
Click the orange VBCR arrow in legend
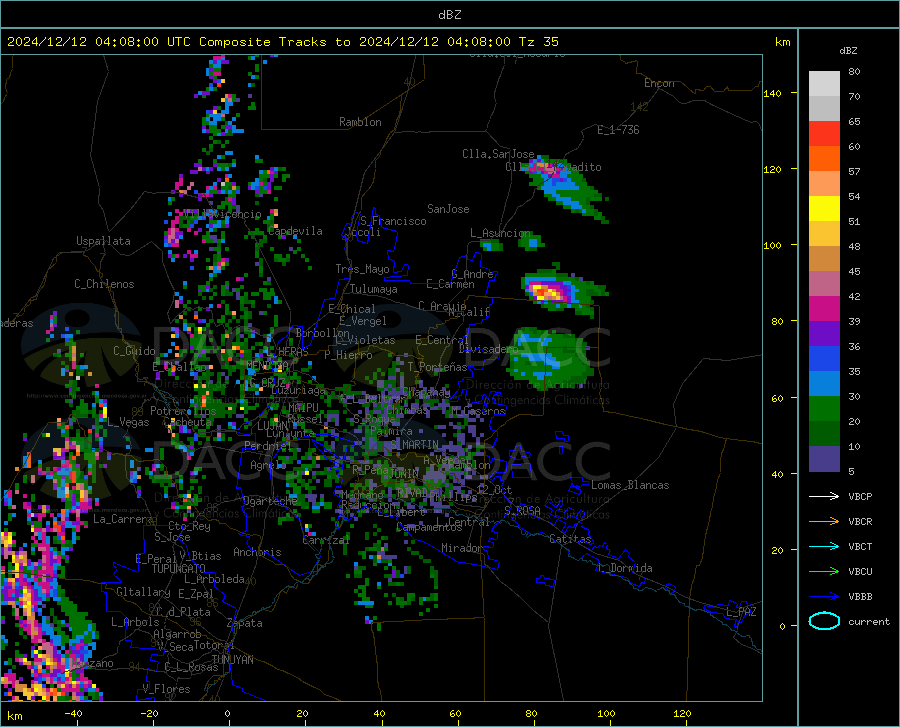824,522
